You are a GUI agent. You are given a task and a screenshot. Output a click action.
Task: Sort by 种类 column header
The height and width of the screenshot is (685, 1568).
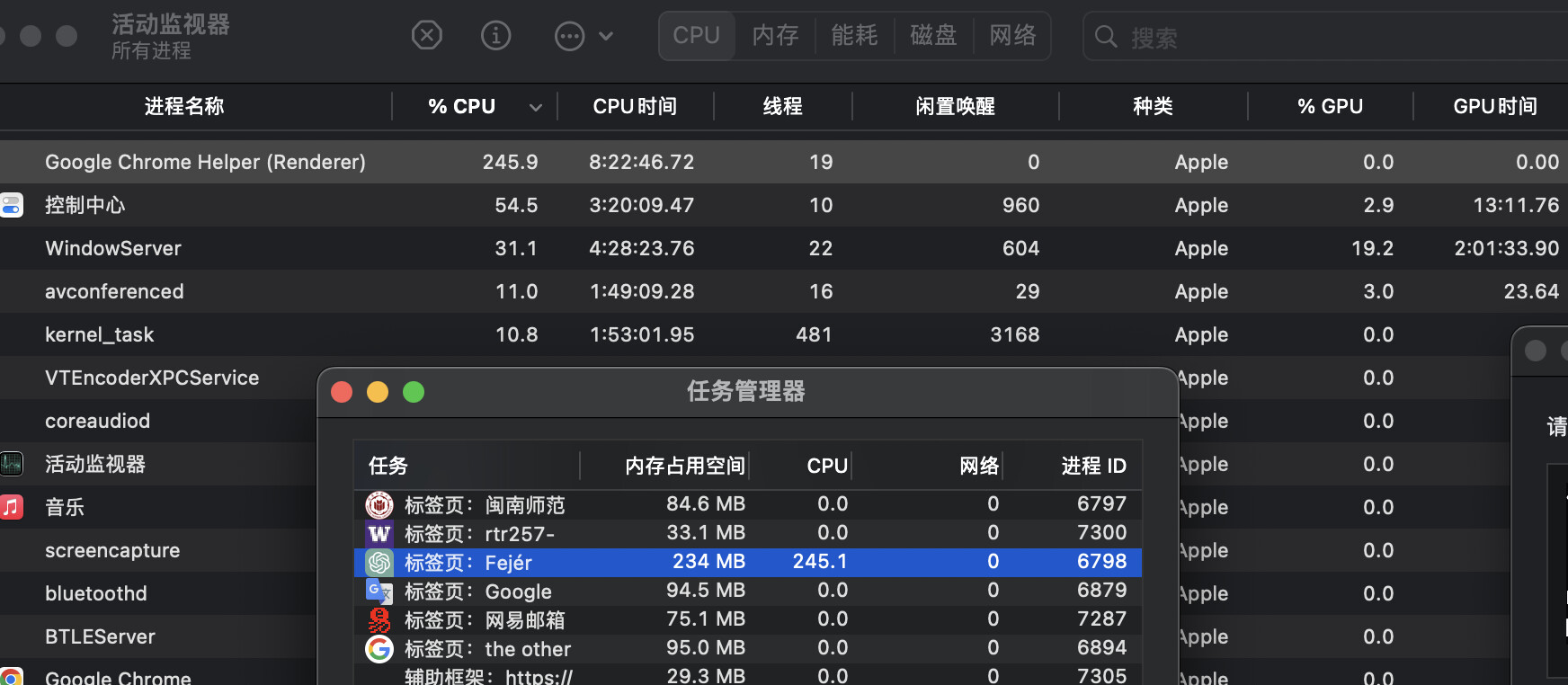1153,106
